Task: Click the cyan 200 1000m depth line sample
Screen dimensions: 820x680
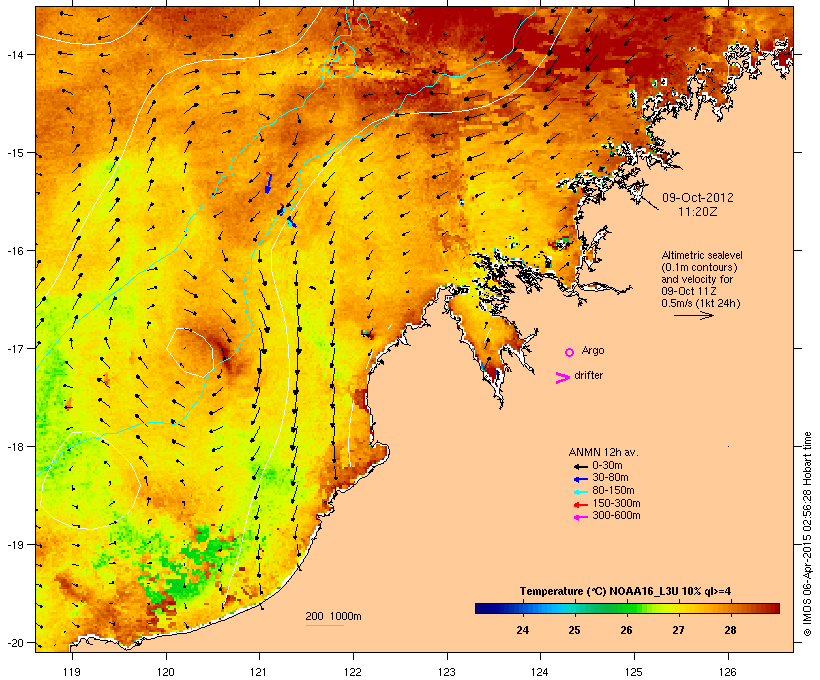Action: (x=324, y=625)
